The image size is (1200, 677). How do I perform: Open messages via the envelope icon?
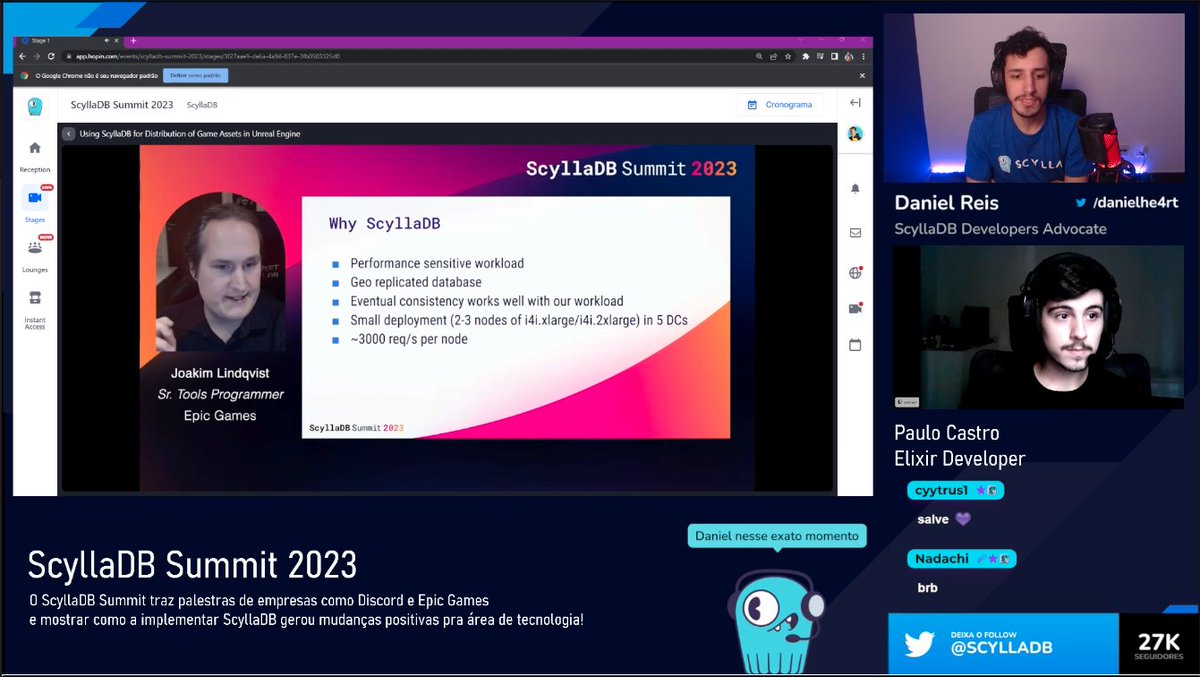point(855,232)
